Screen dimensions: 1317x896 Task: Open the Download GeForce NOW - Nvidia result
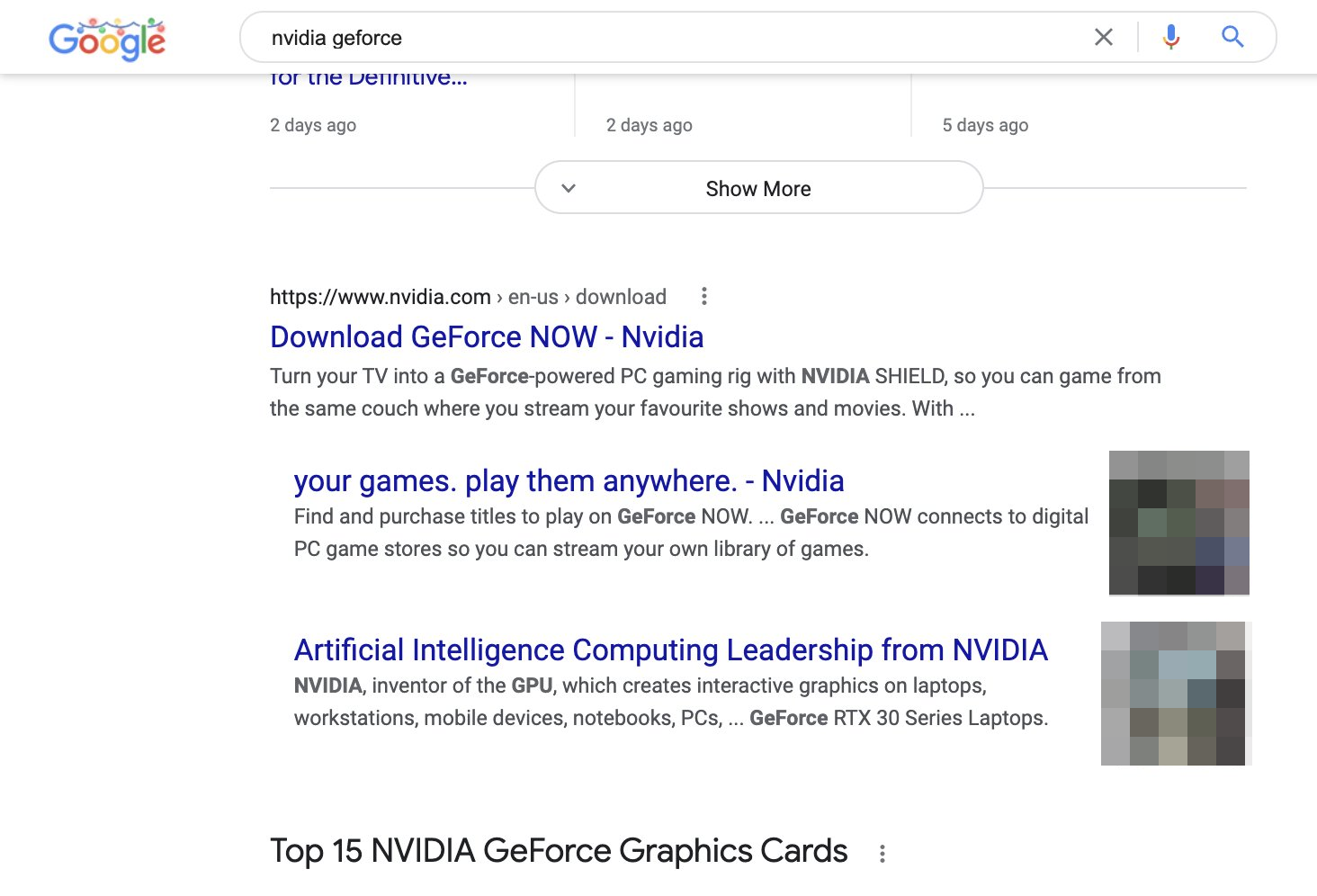point(486,336)
